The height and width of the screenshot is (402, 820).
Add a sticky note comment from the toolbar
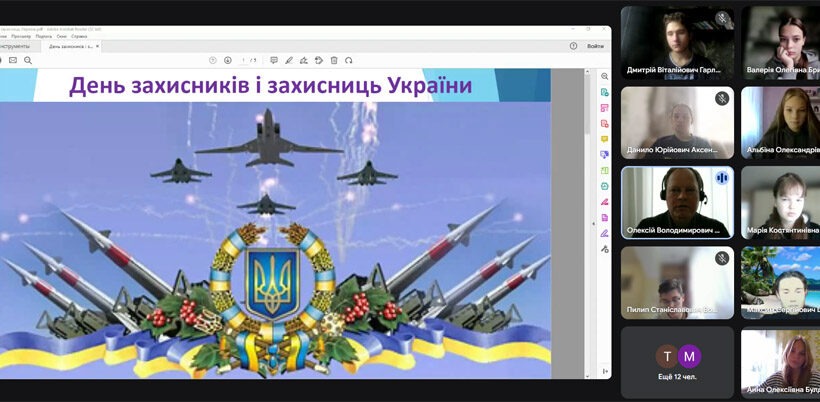[x=274, y=60]
